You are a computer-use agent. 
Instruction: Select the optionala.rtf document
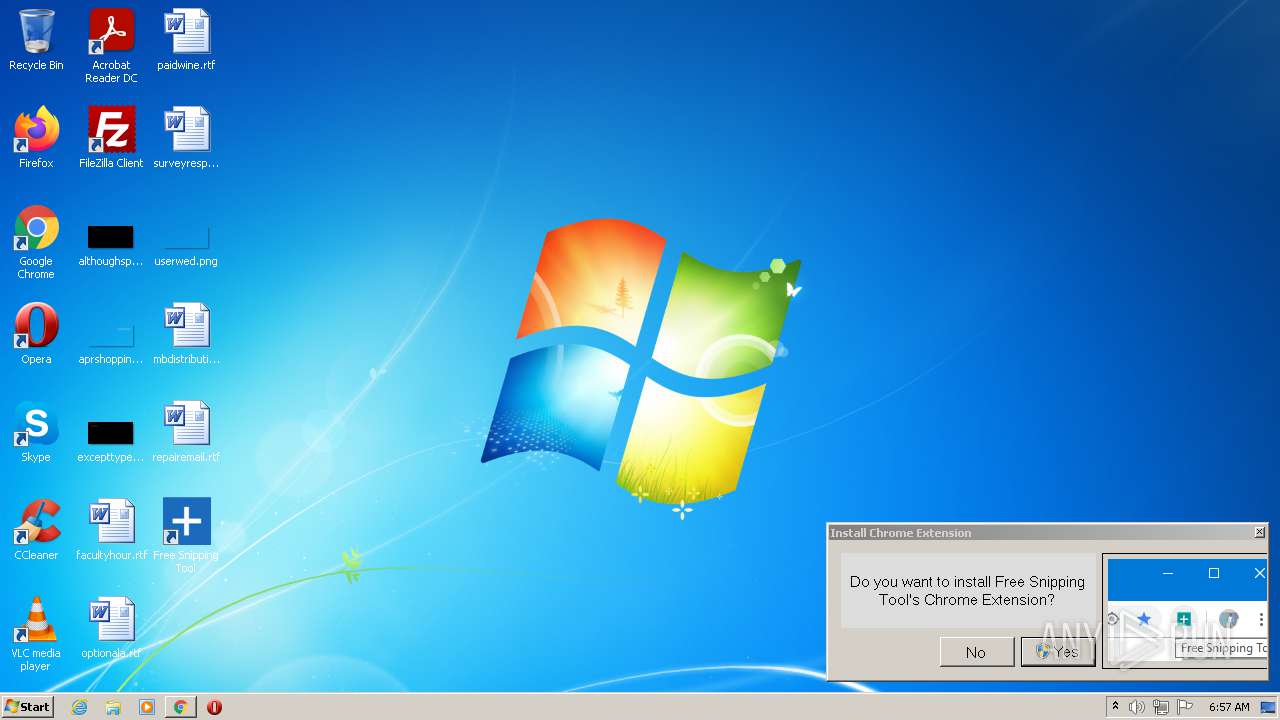point(111,628)
